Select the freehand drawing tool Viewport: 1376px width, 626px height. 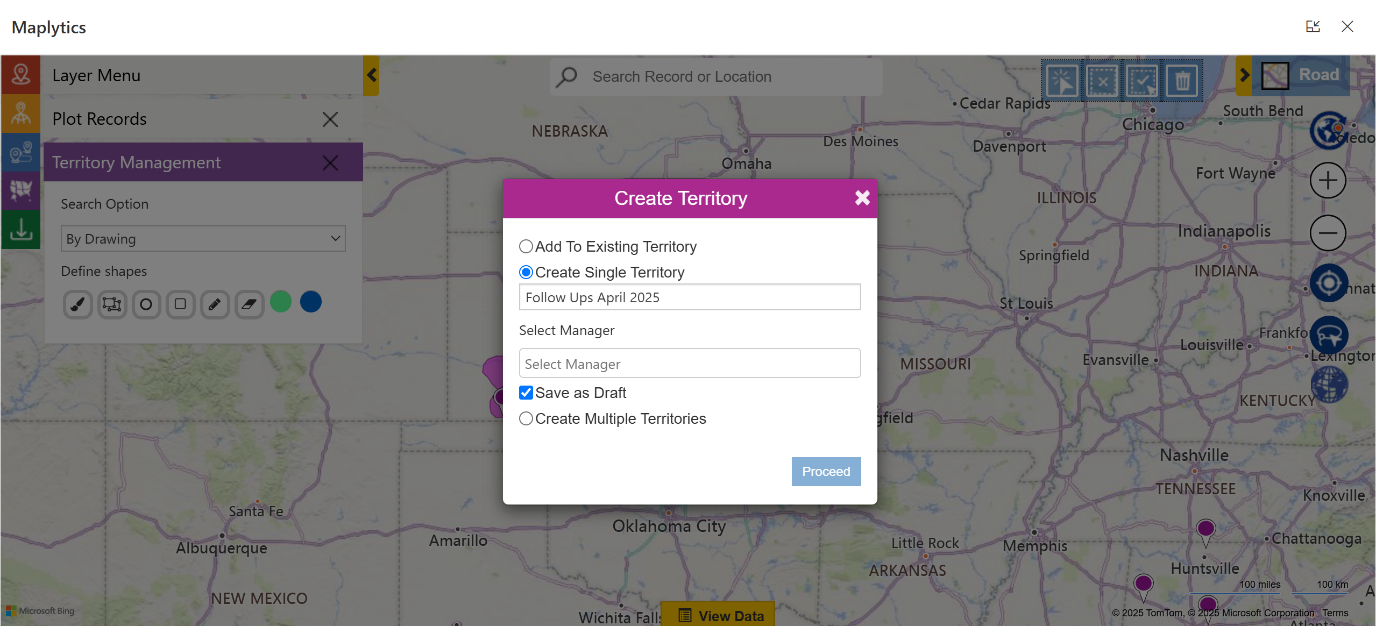(77, 304)
